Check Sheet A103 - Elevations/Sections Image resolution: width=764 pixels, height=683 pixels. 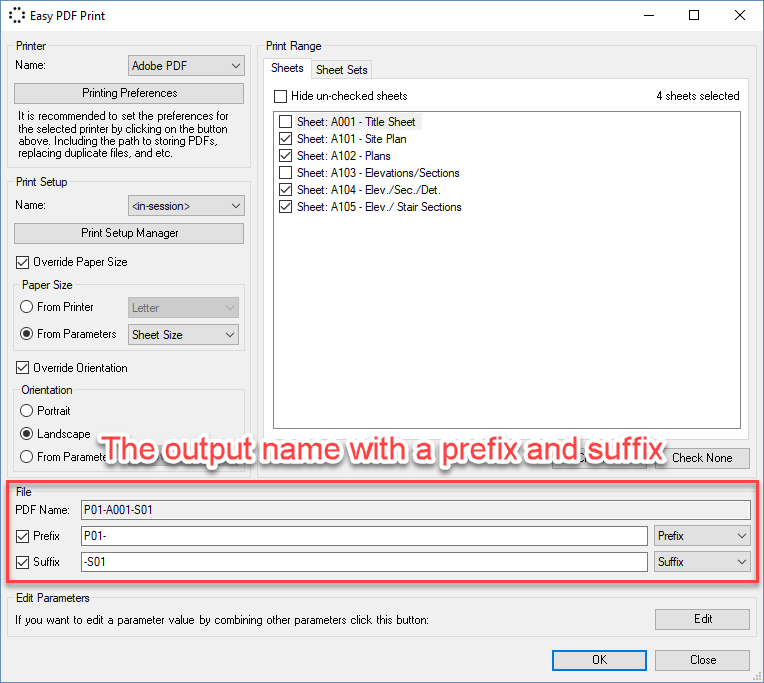pos(286,173)
